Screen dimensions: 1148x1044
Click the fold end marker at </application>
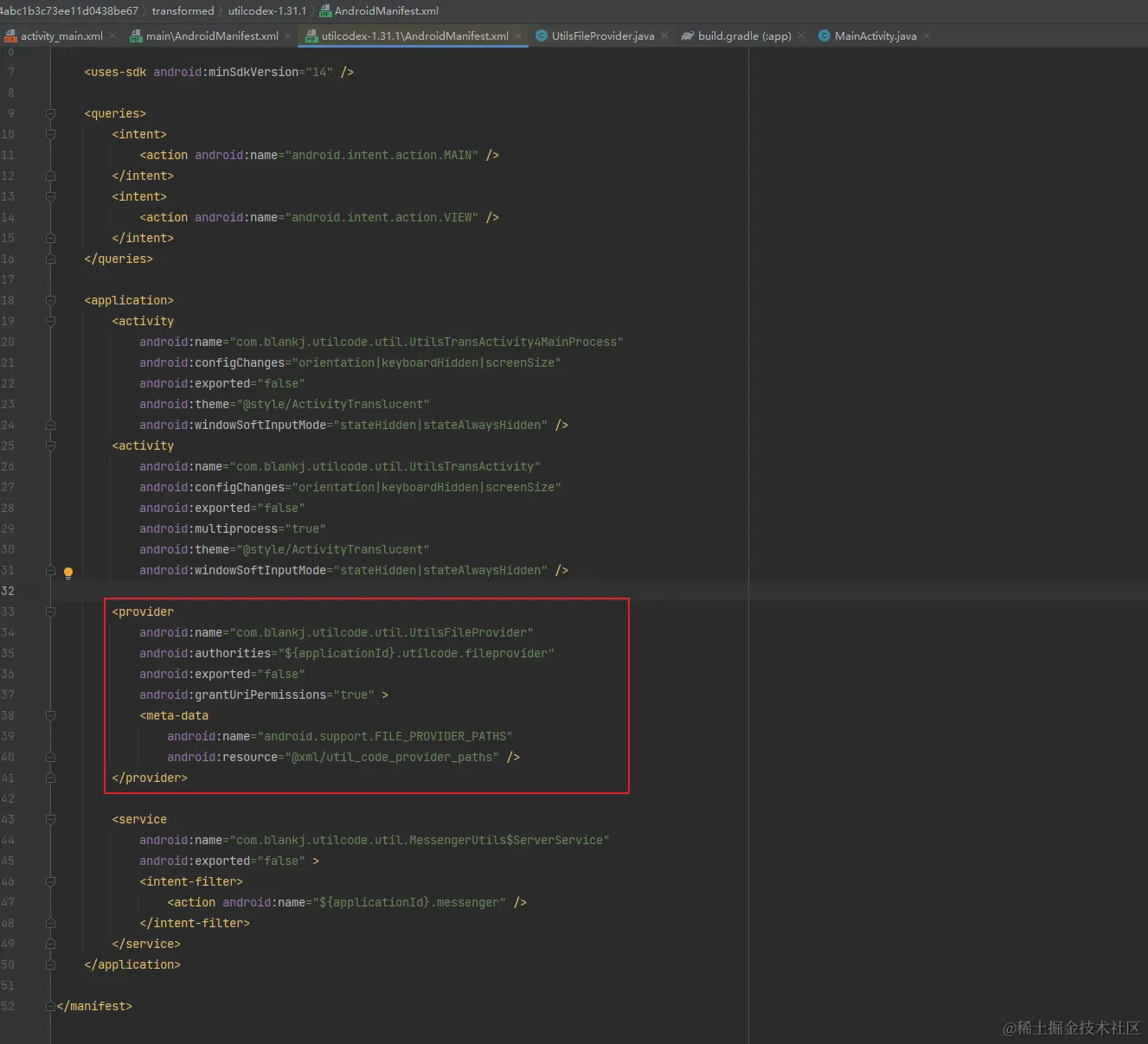pos(50,964)
